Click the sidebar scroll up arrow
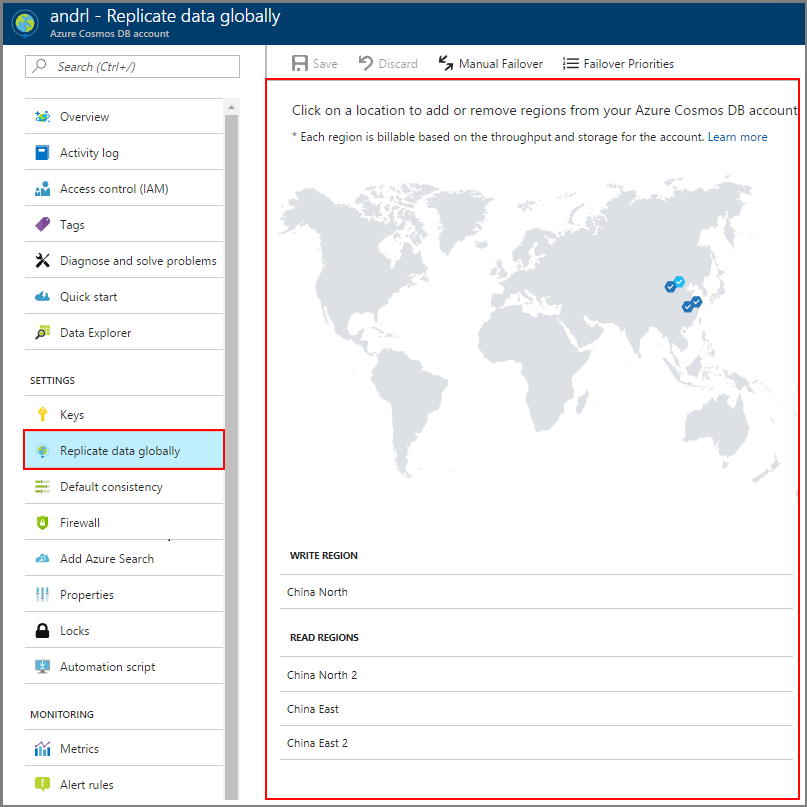Viewport: 807px width, 807px height. 231,107
